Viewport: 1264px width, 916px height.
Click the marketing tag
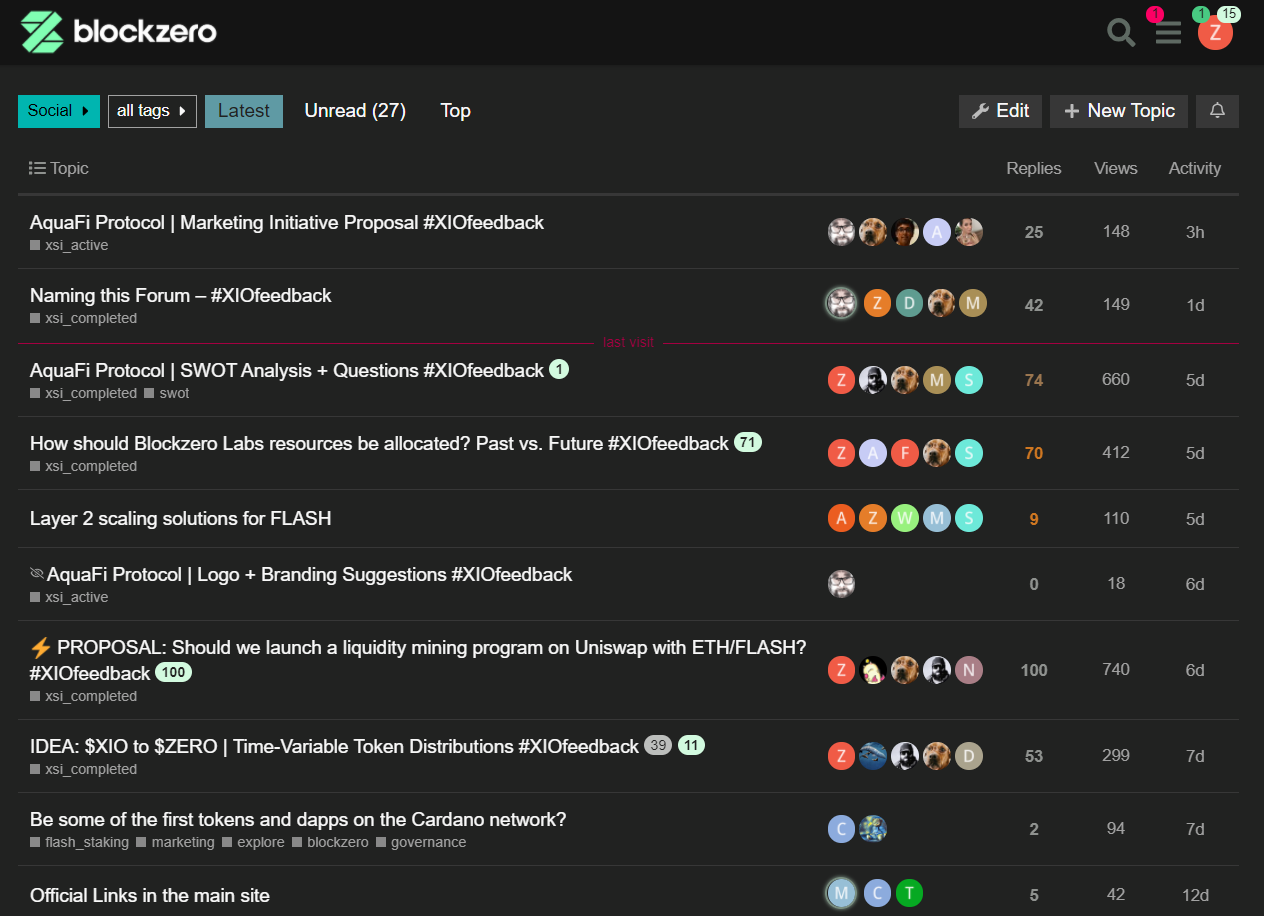click(x=175, y=842)
